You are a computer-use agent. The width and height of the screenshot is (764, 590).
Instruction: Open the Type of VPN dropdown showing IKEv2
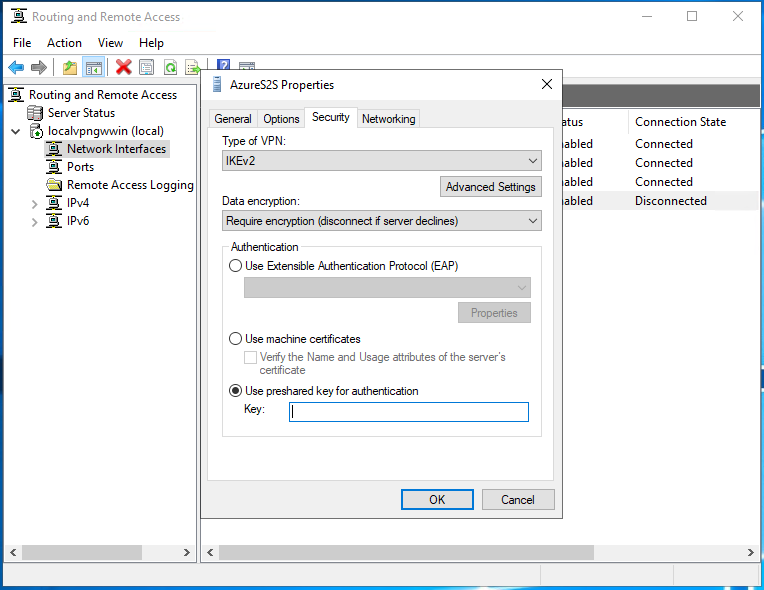pyautogui.click(x=382, y=161)
